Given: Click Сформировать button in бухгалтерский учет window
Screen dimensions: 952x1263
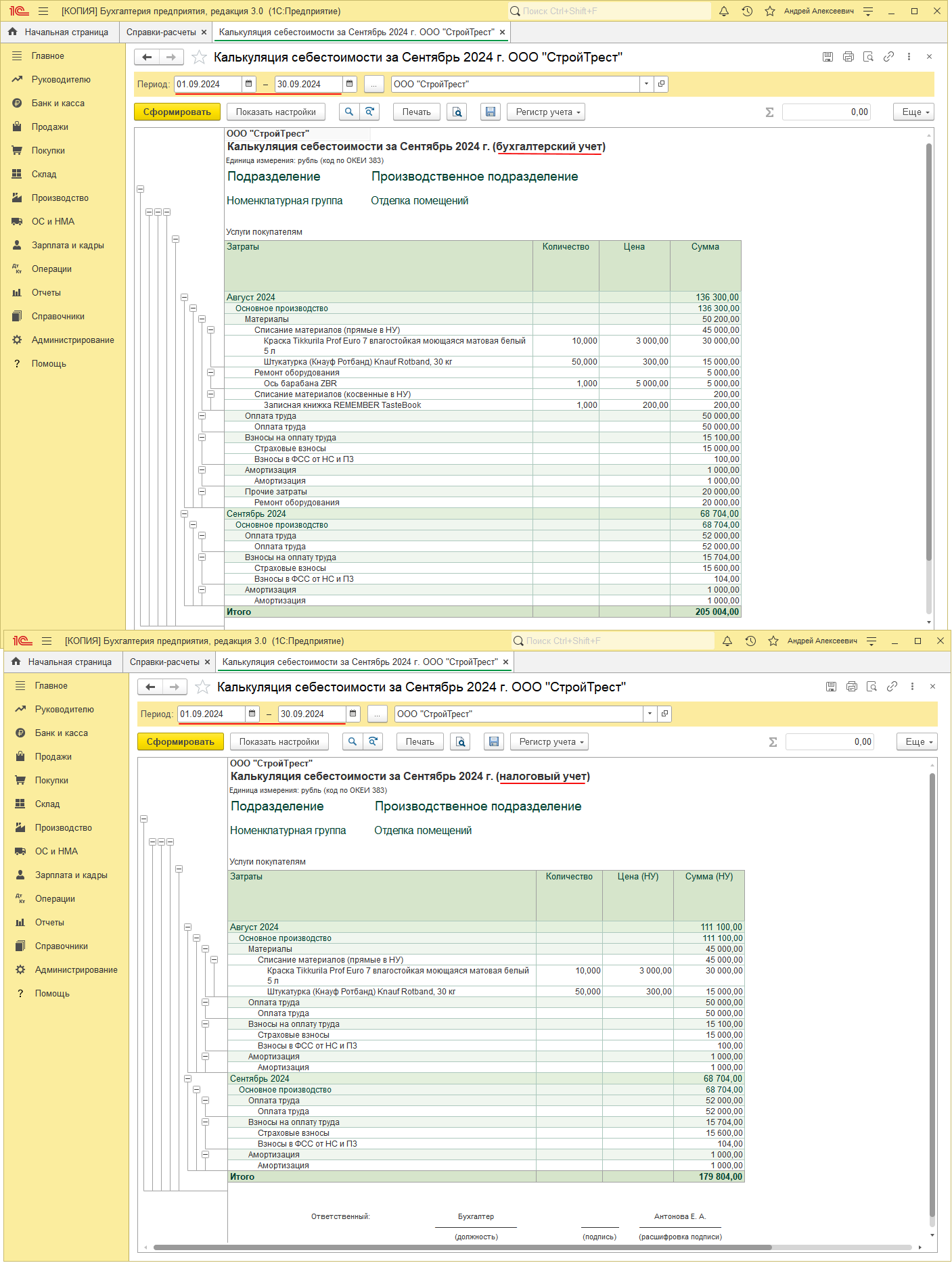Looking at the screenshot, I should tap(177, 112).
